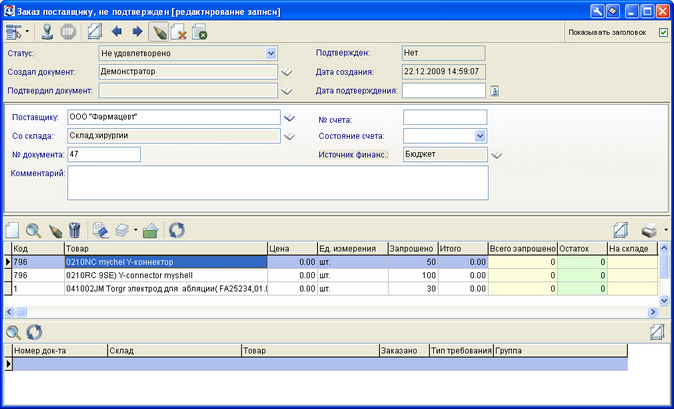Open lookup arrow next to 'Со склада' field
The height and width of the screenshot is (409, 674).
tap(289, 137)
